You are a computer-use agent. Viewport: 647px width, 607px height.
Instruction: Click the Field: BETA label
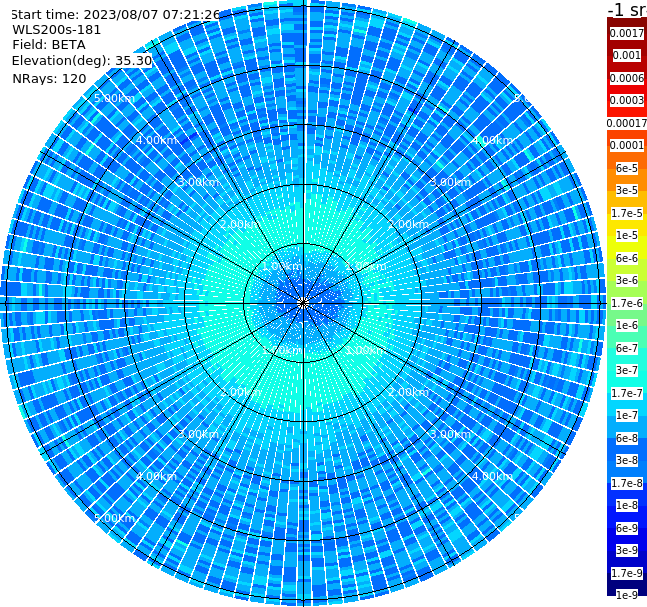pos(49,45)
